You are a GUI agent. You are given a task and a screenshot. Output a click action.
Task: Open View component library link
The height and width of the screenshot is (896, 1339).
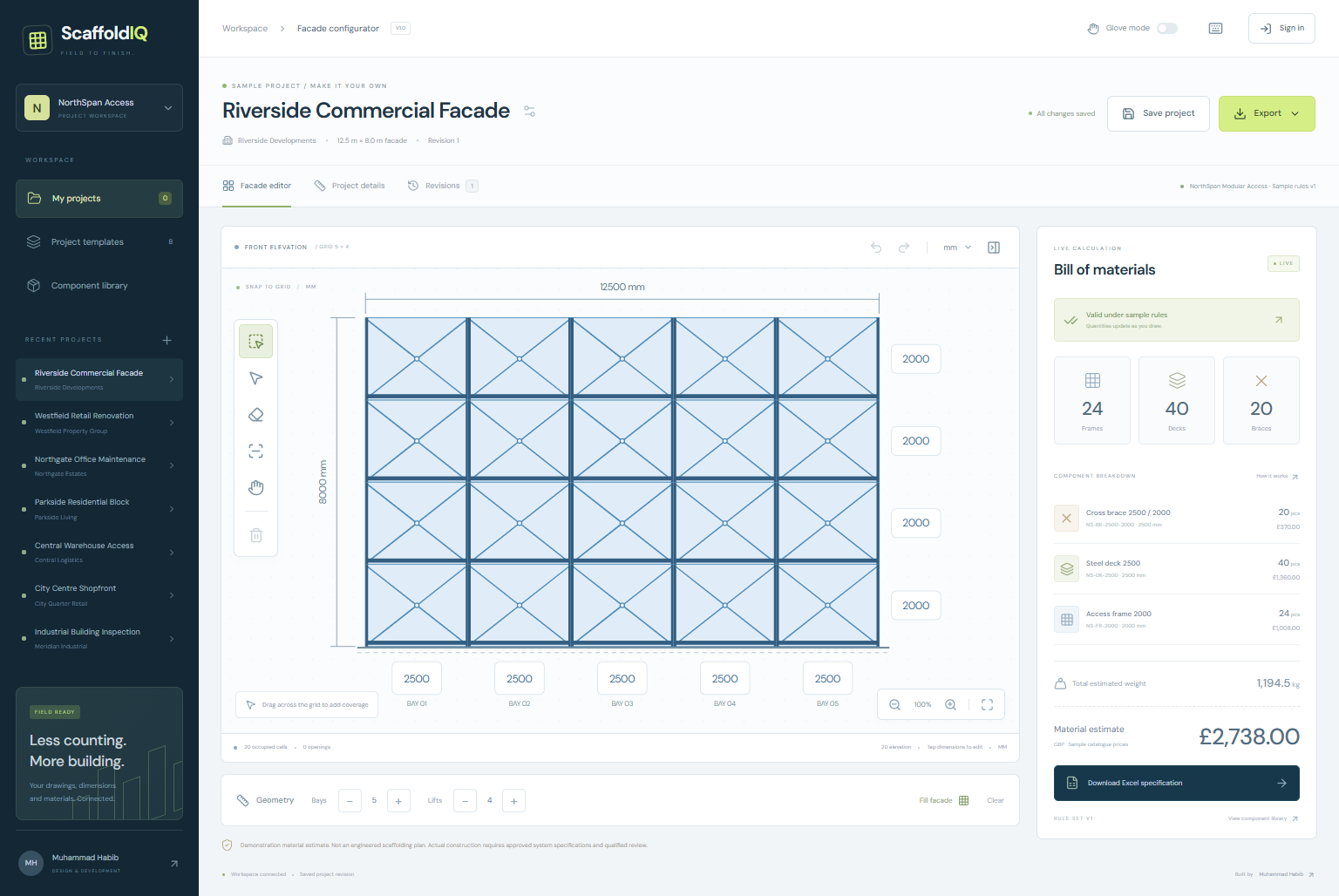click(x=1263, y=818)
